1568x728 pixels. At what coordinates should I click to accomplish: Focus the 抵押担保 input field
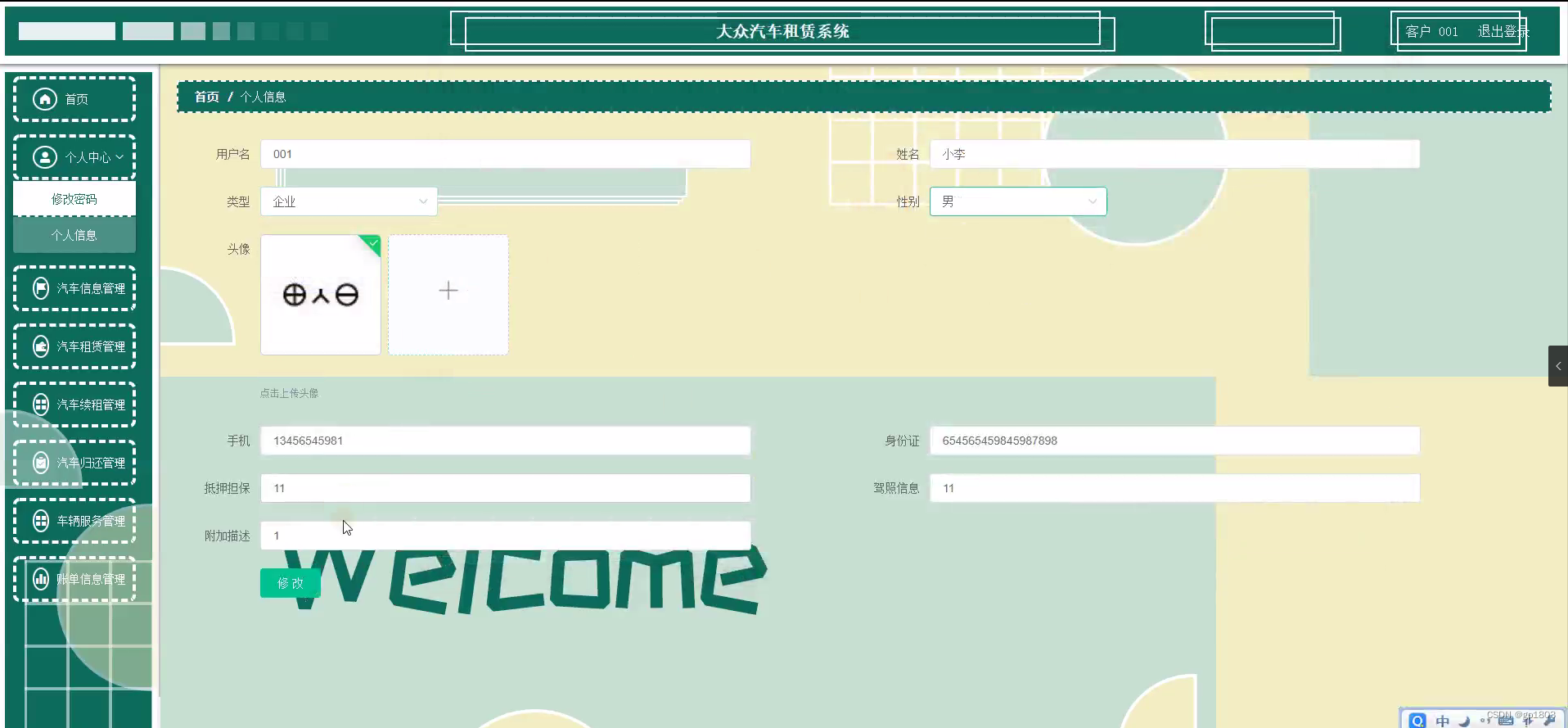(x=506, y=488)
